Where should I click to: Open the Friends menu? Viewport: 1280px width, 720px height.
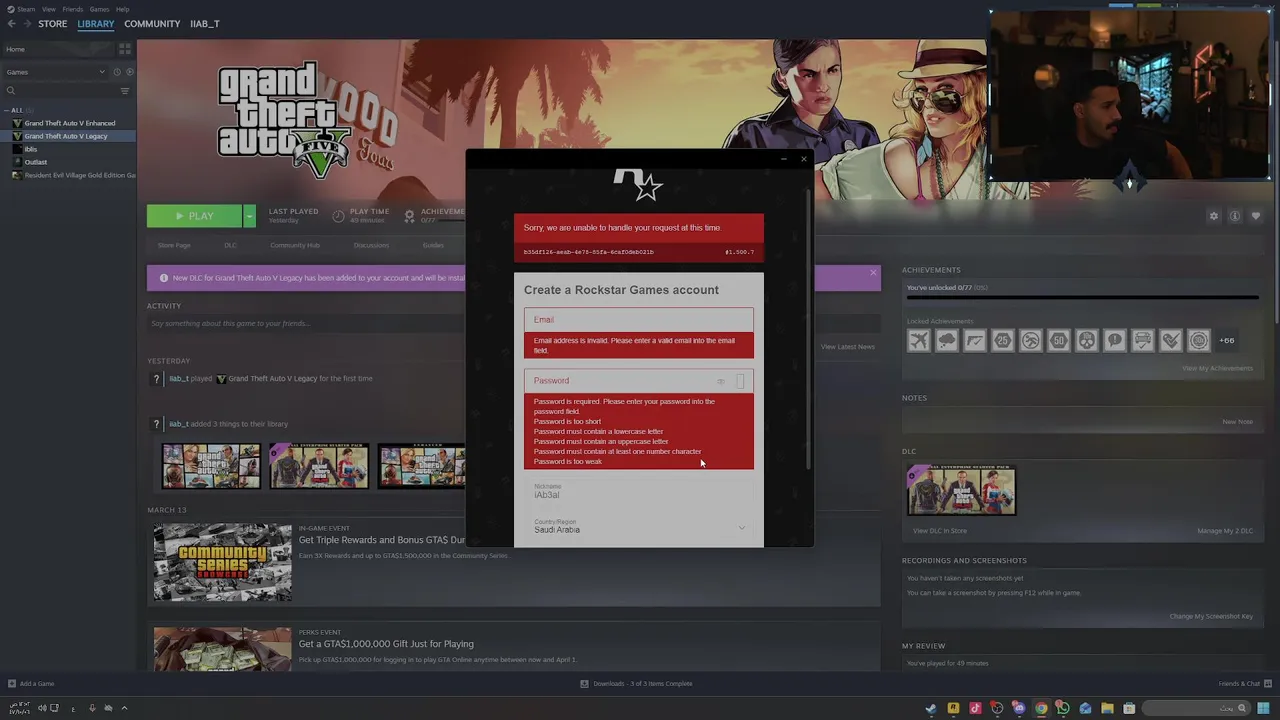pyautogui.click(x=73, y=9)
